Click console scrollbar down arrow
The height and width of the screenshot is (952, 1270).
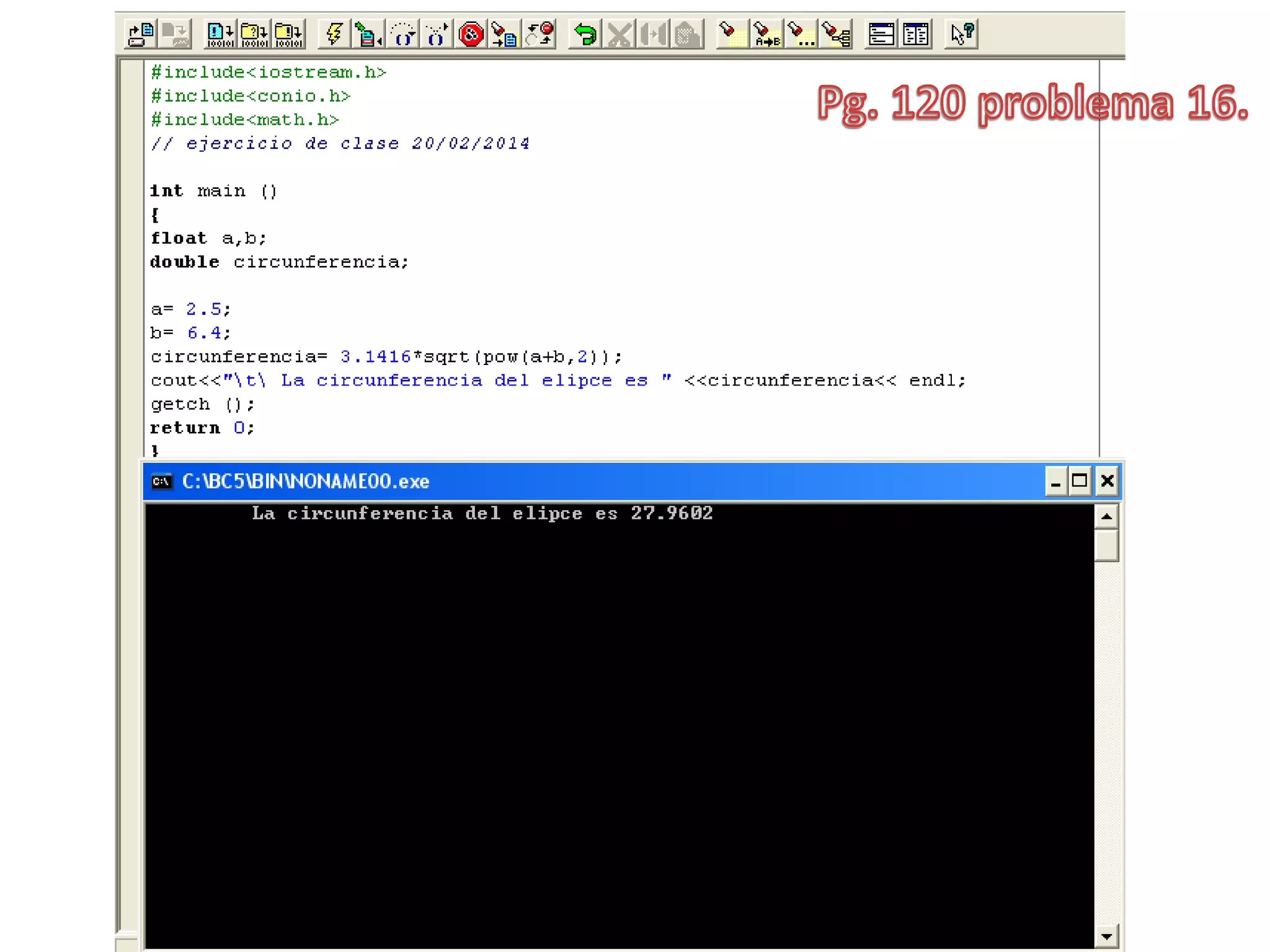point(1106,937)
